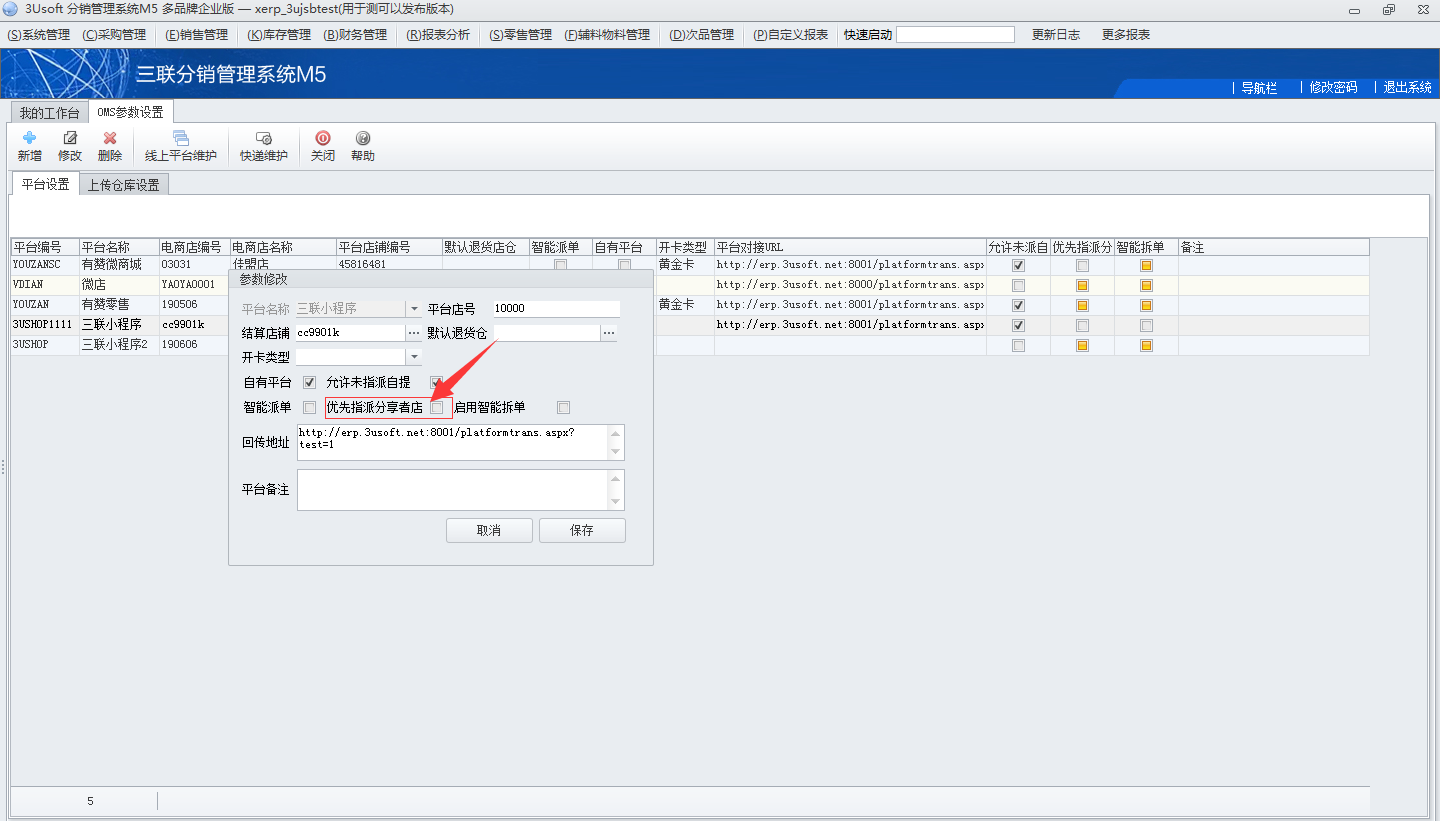Image resolution: width=1440 pixels, height=821 pixels.
Task: Select the YOUZANSC table cell
Action: 45,265
